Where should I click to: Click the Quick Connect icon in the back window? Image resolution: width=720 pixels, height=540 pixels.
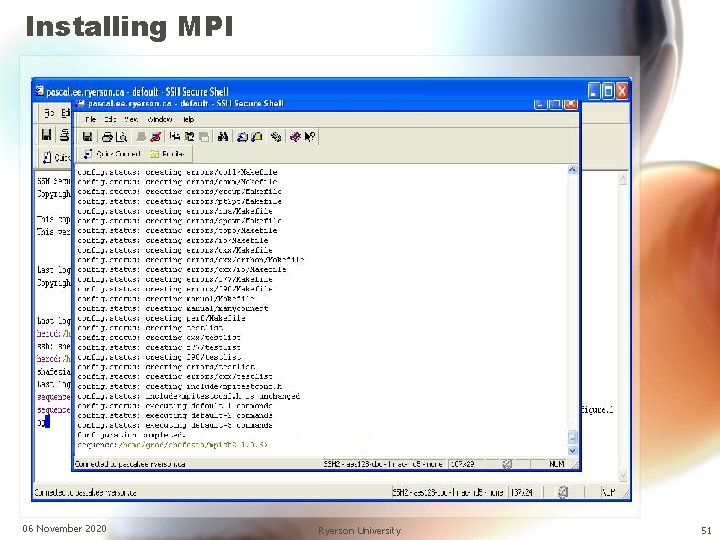pyautogui.click(x=47, y=157)
